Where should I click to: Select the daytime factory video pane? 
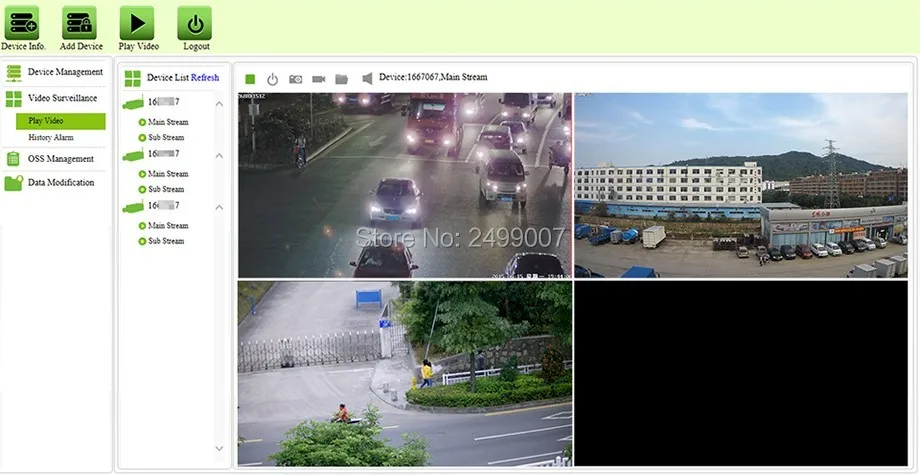(740, 185)
